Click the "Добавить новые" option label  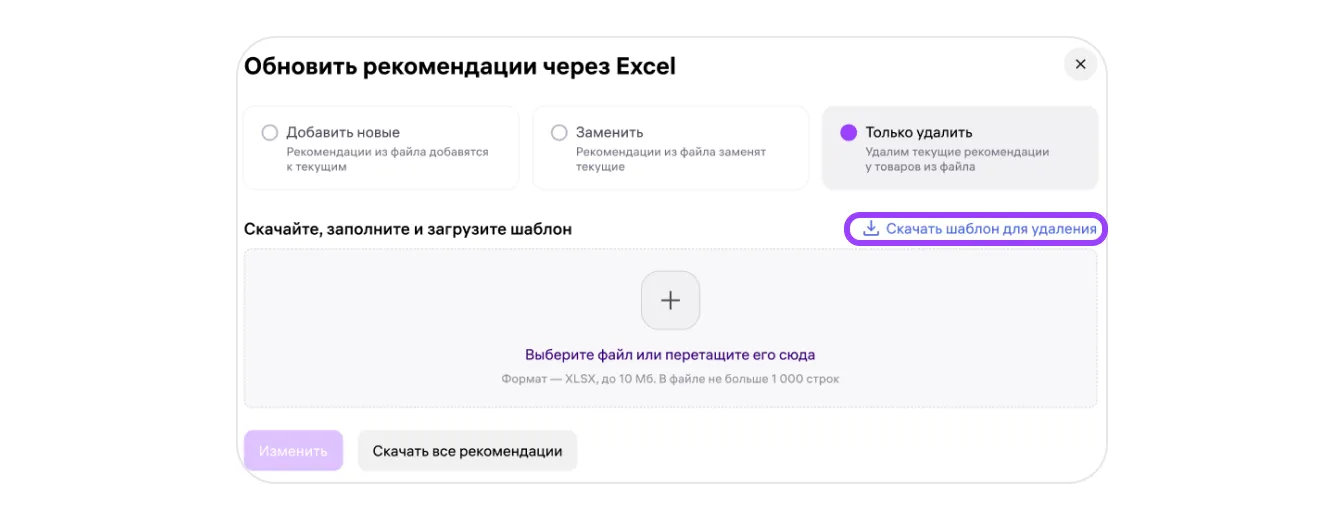(343, 132)
